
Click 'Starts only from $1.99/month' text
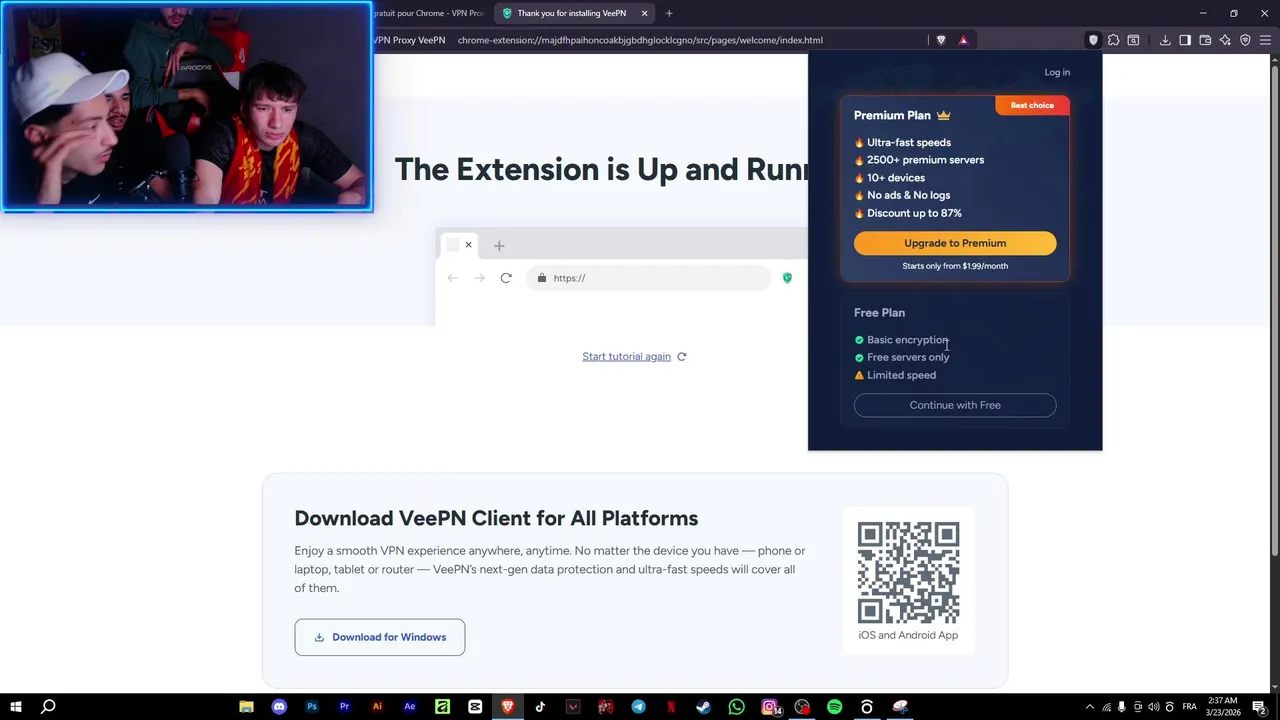click(955, 266)
